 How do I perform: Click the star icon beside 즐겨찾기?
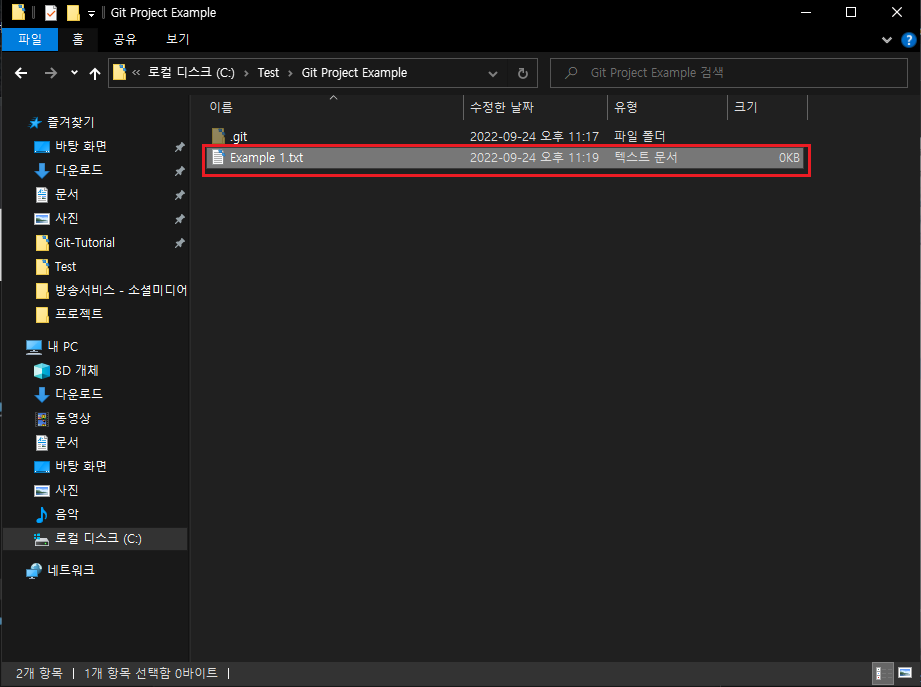coord(35,123)
